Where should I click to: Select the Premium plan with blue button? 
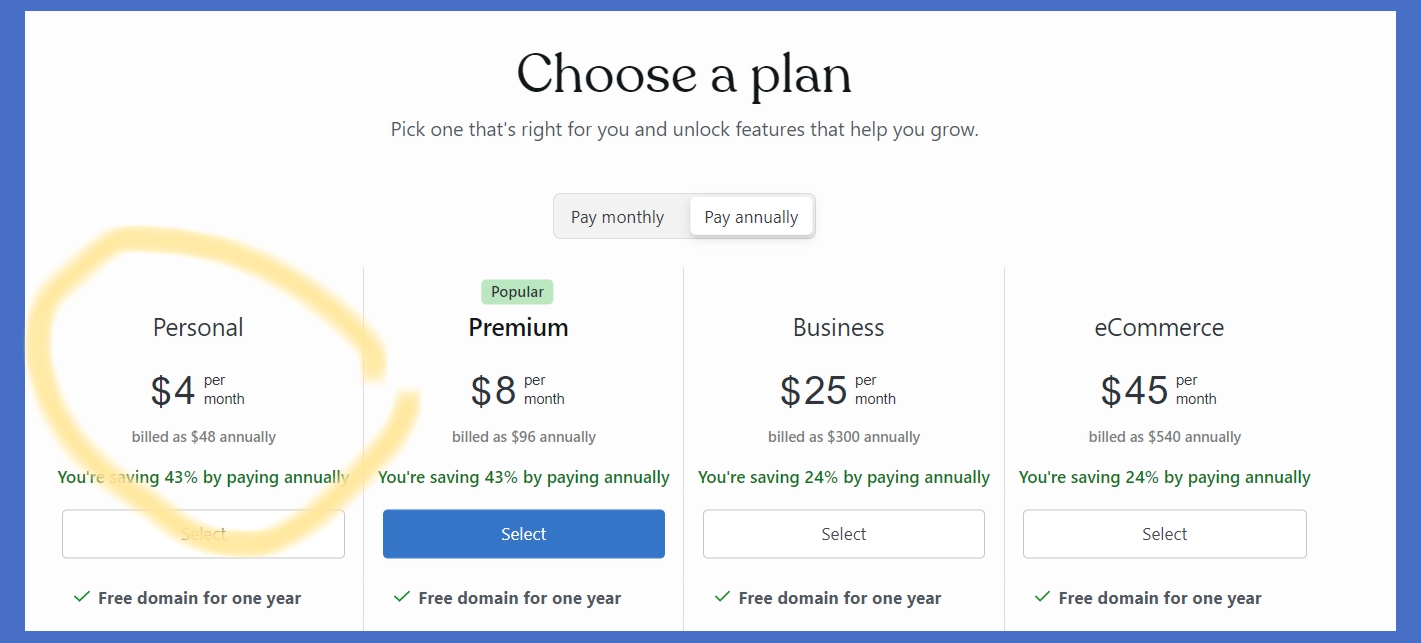coord(523,534)
